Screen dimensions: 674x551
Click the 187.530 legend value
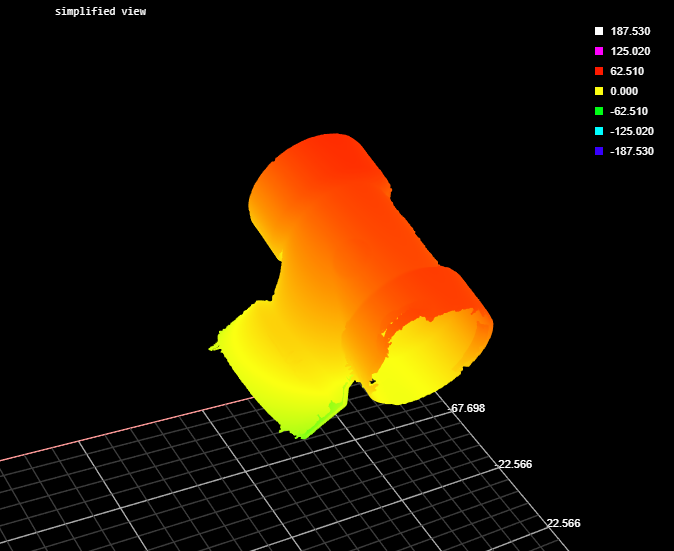[x=630, y=31]
